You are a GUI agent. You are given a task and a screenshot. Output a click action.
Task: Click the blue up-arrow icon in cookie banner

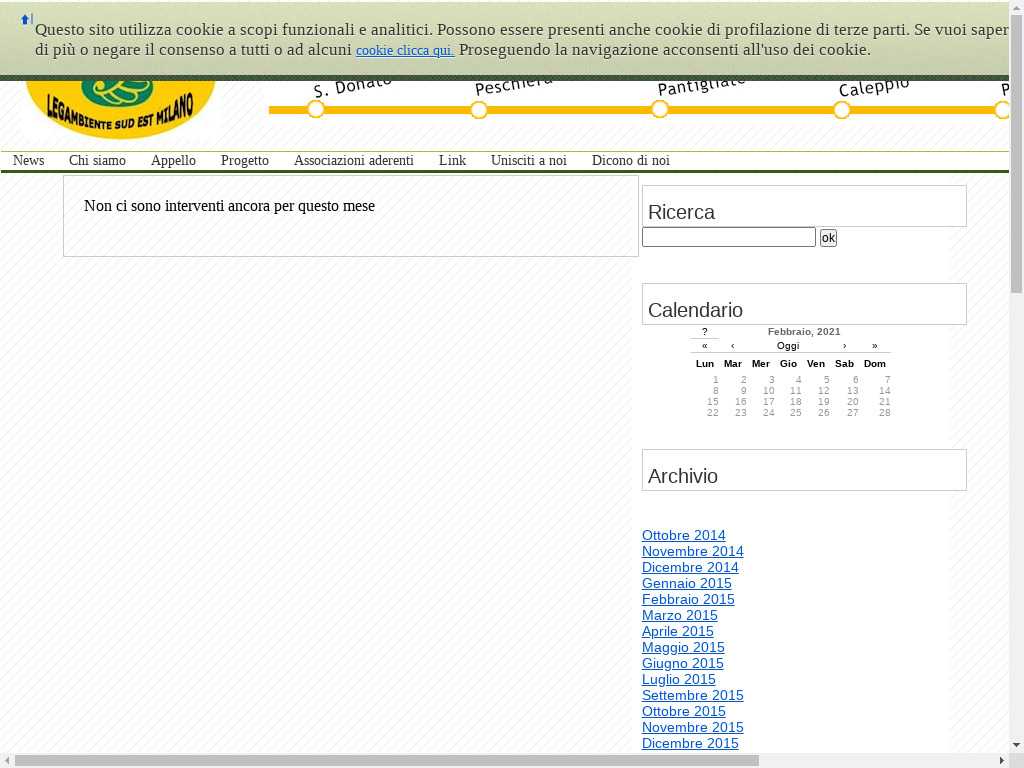(x=26, y=19)
